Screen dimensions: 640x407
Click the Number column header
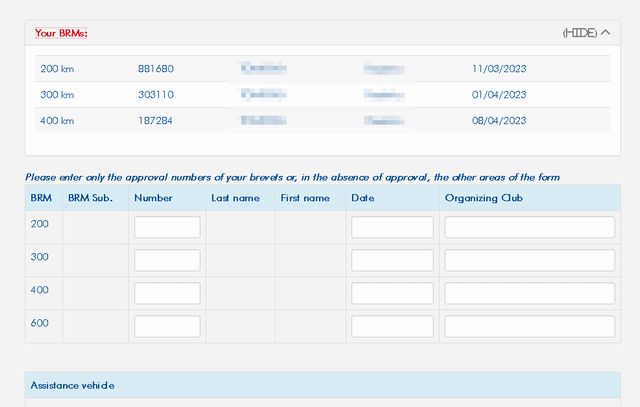[153, 198]
